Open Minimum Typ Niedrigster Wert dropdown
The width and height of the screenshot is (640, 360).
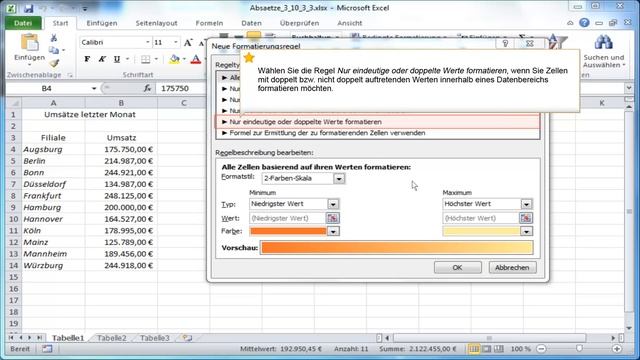tap(333, 204)
